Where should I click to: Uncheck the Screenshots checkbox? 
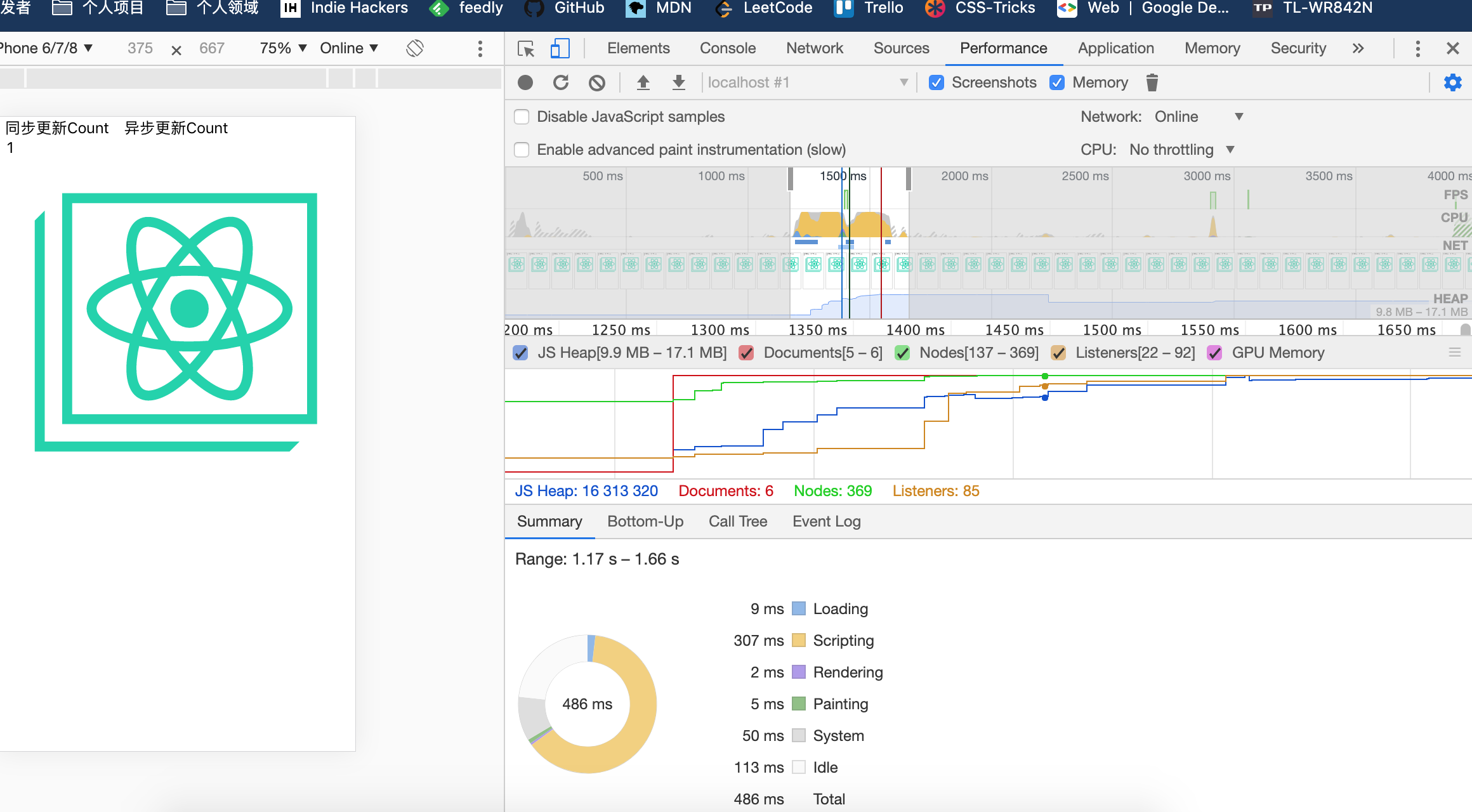click(x=936, y=82)
